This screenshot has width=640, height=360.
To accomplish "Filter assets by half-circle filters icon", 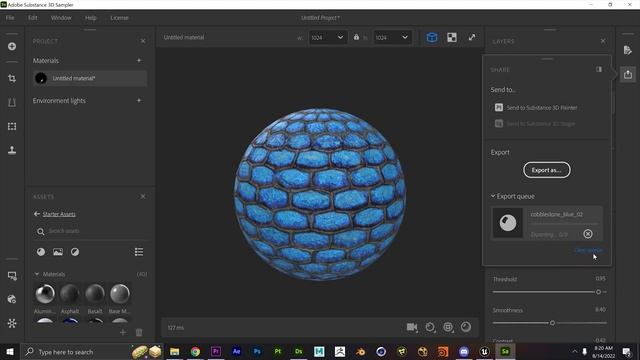I will coord(75,252).
